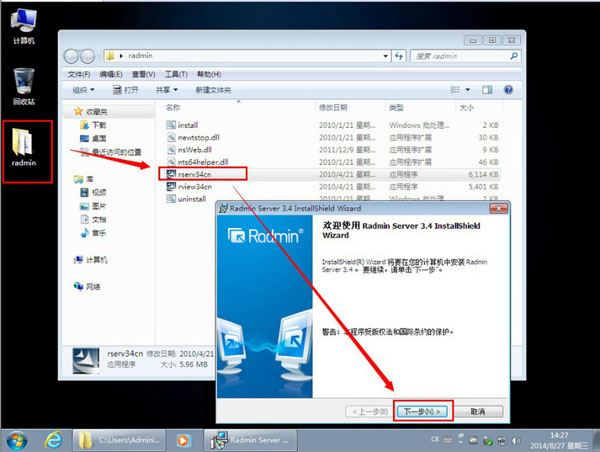This screenshot has height=452, width=600.
Task: Open Windows Media Player from taskbar
Action: [x=183, y=441]
